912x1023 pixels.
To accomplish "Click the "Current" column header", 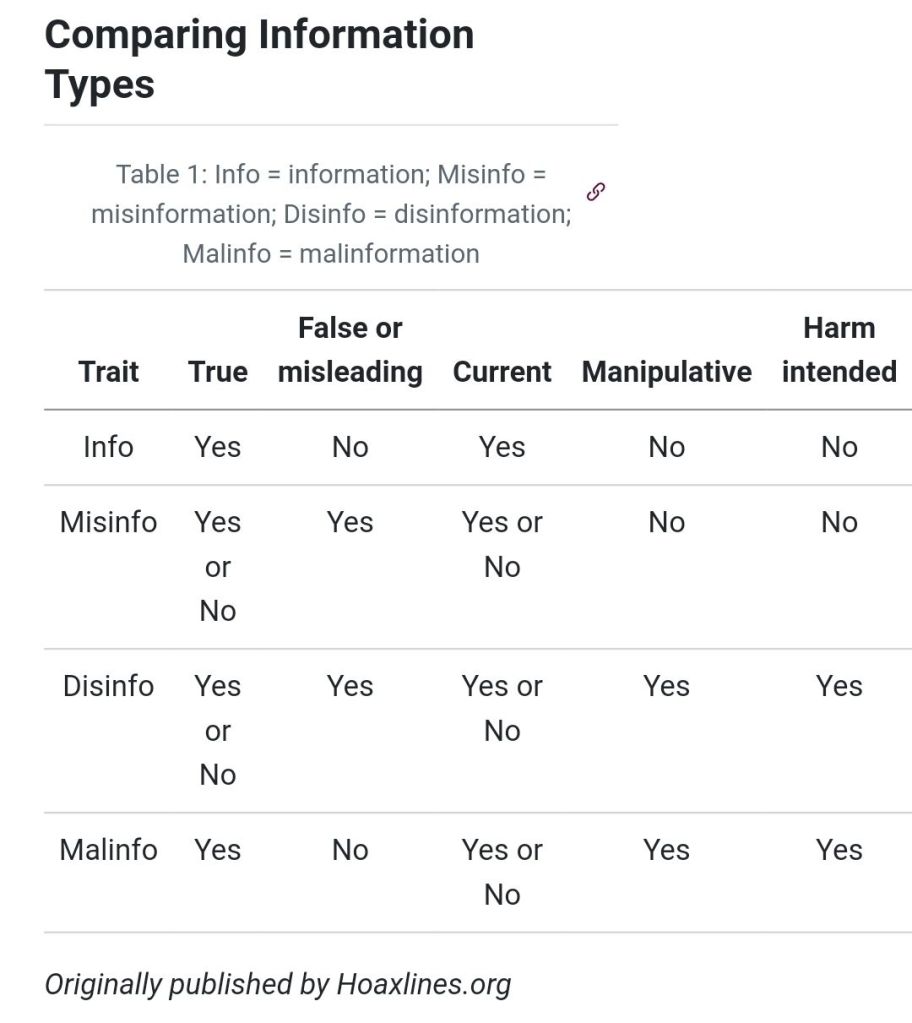I will click(x=502, y=372).
